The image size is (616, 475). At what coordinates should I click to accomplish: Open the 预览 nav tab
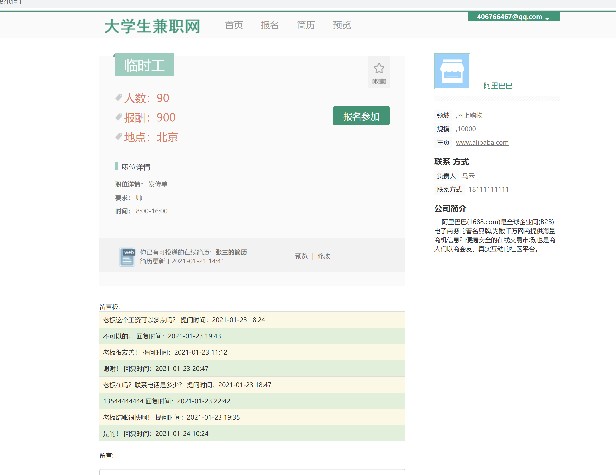click(x=342, y=26)
